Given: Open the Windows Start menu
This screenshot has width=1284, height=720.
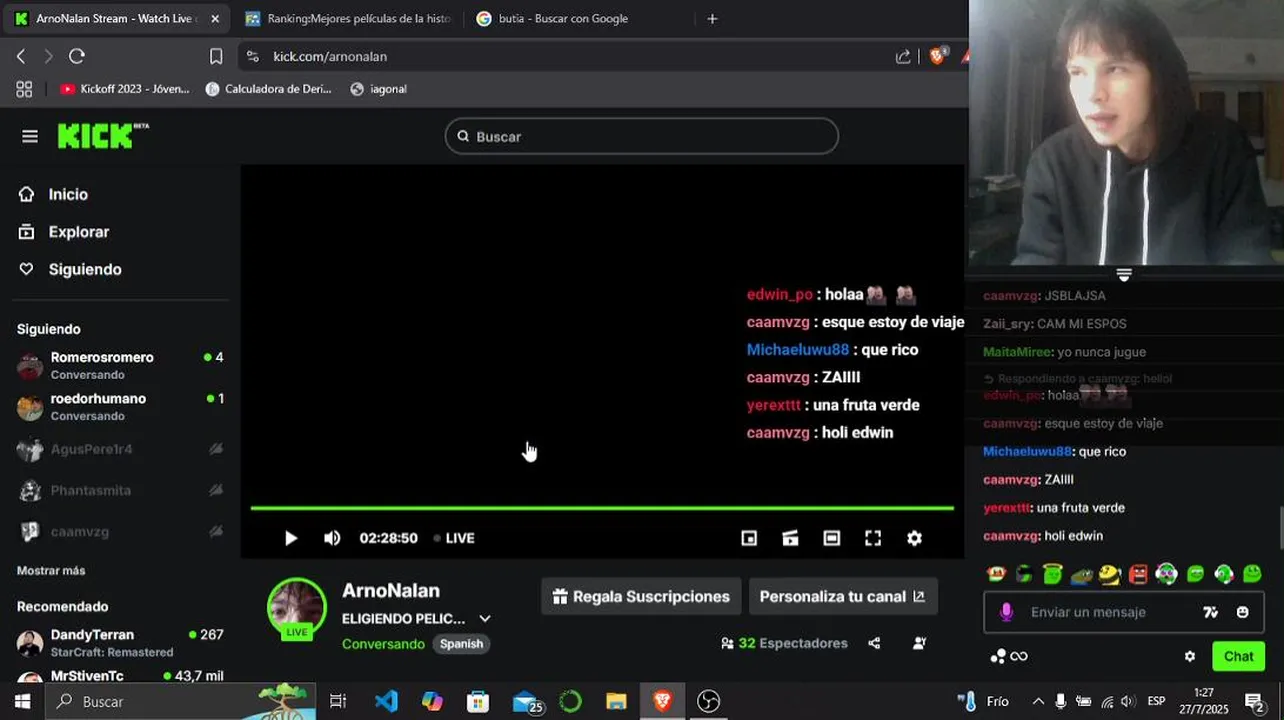Looking at the screenshot, I should point(22,701).
